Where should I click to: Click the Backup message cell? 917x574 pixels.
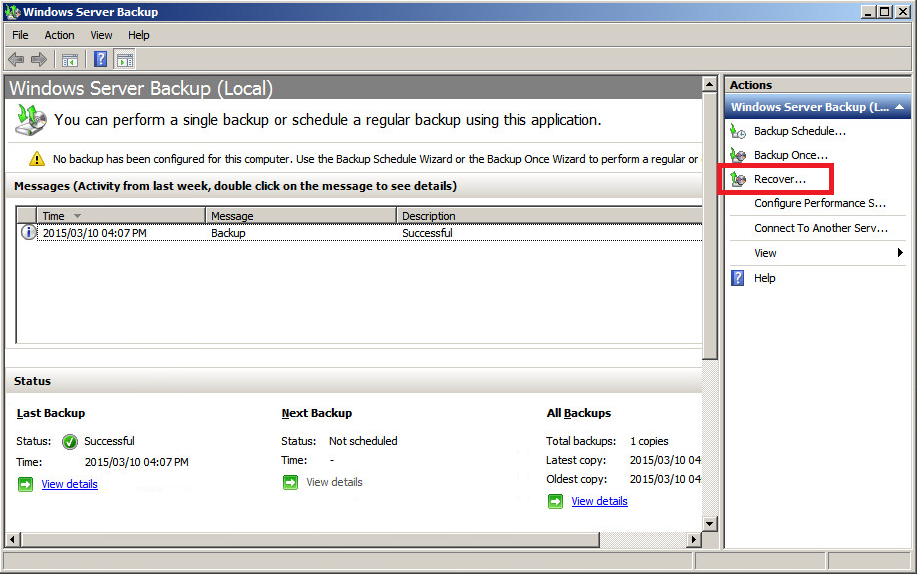[228, 233]
